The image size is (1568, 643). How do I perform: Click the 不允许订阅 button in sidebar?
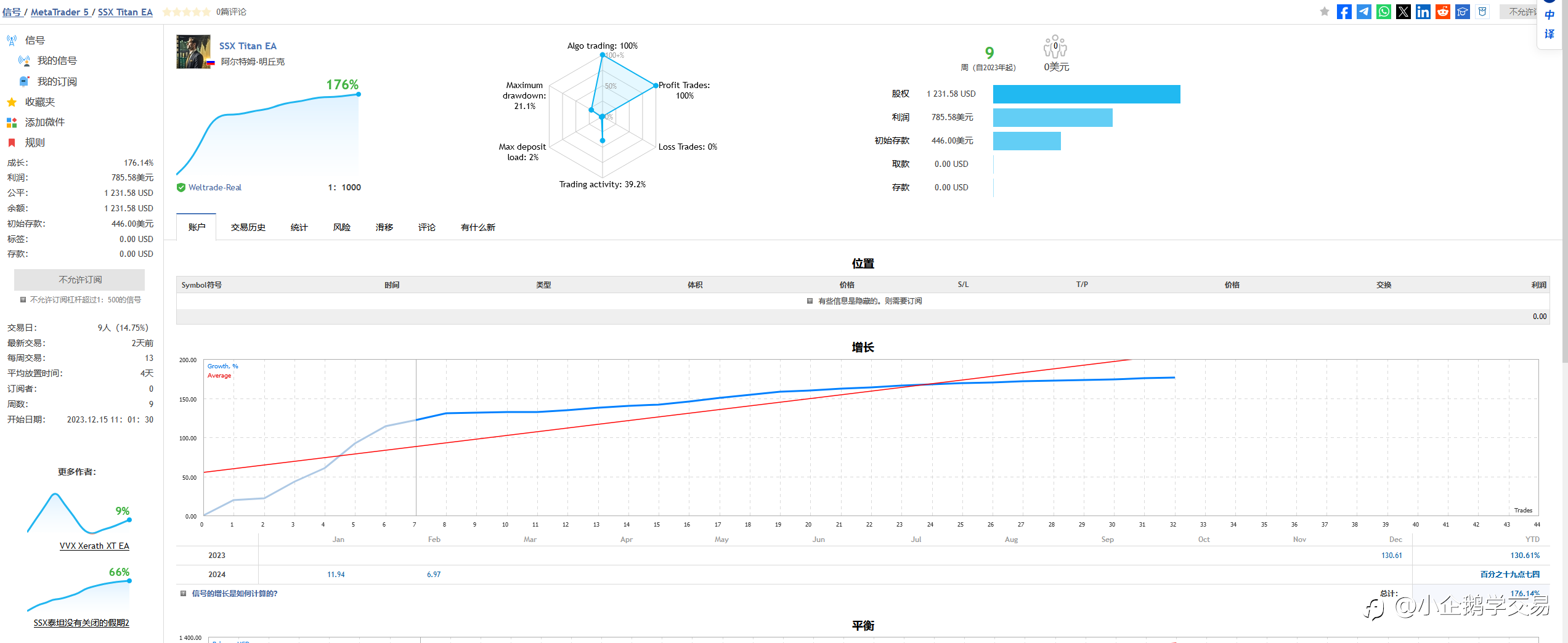[79, 280]
